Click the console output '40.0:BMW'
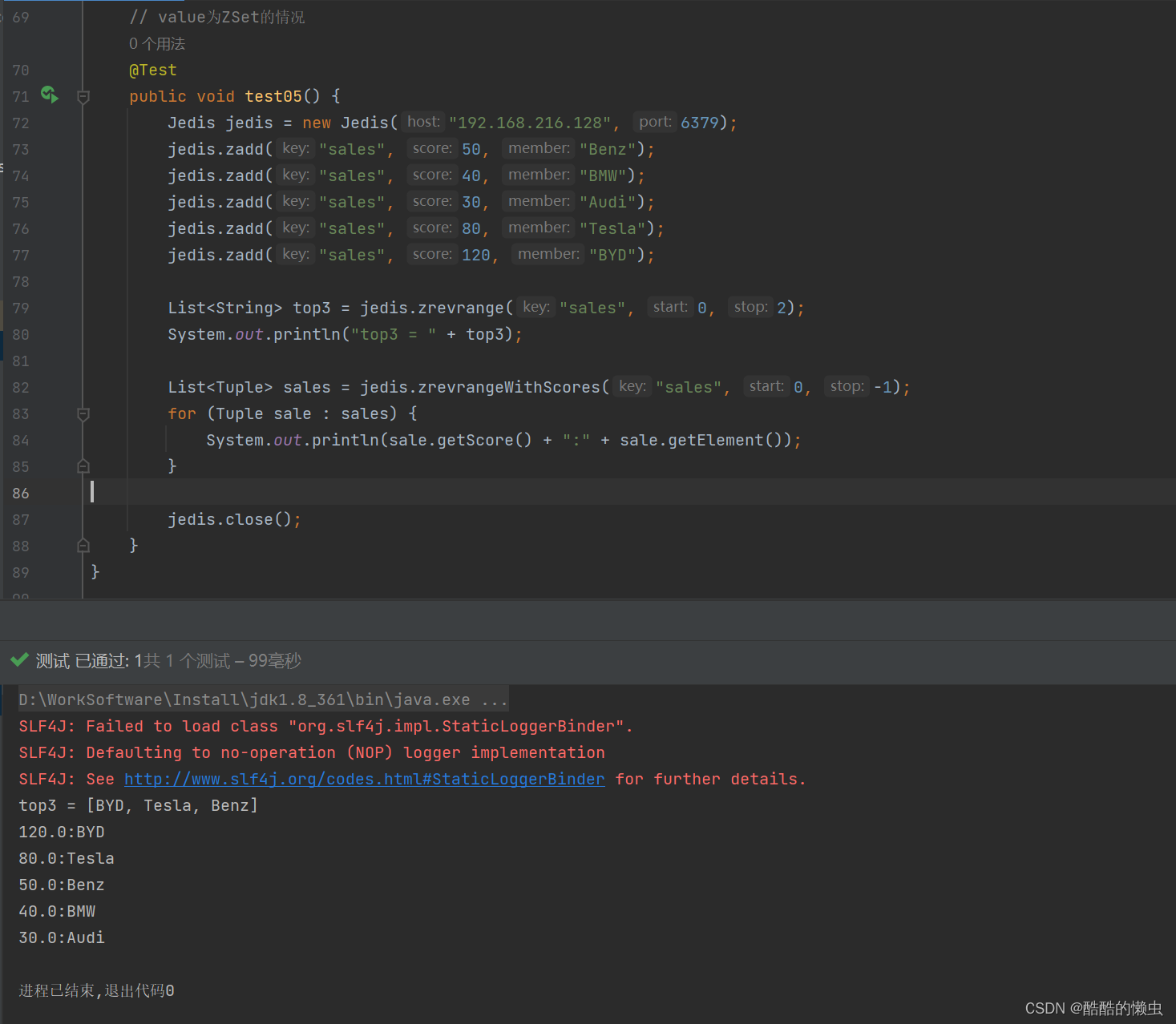The image size is (1176, 1024). pos(57,911)
